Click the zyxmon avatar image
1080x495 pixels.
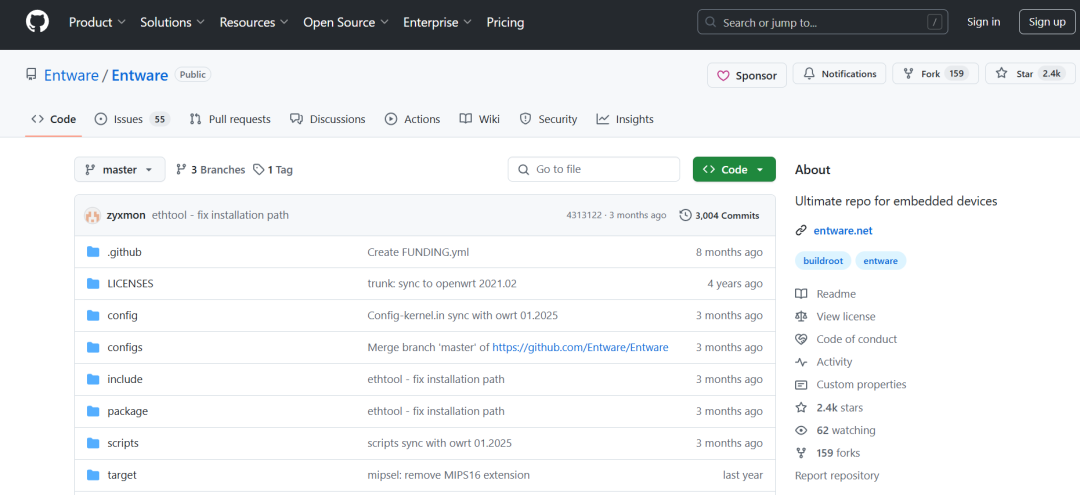point(93,215)
